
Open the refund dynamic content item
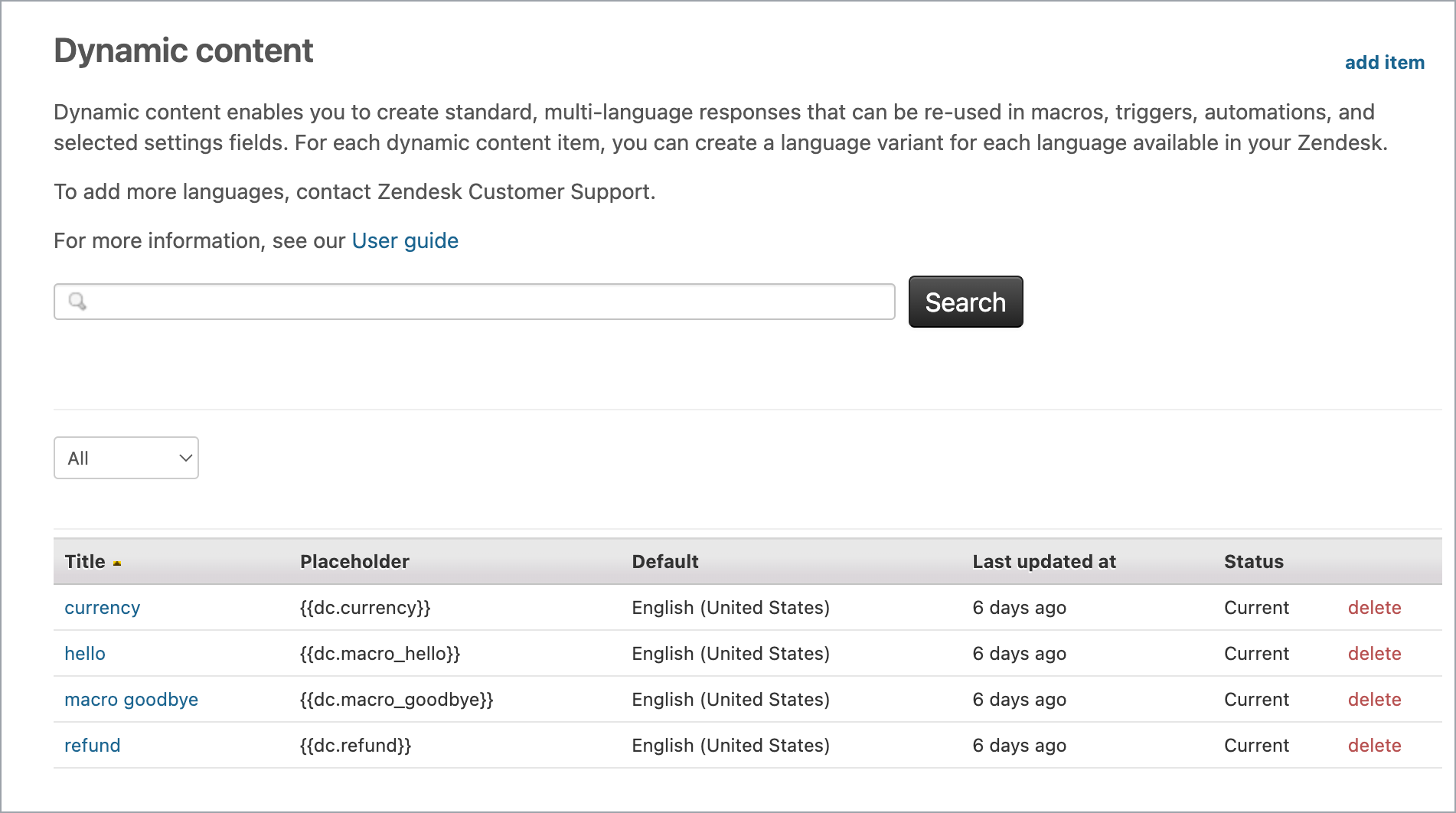coord(93,746)
